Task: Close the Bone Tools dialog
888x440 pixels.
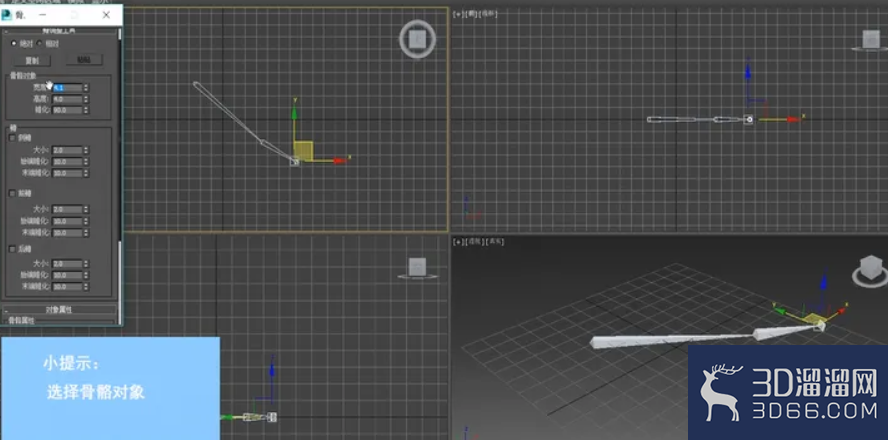Action: pyautogui.click(x=106, y=15)
